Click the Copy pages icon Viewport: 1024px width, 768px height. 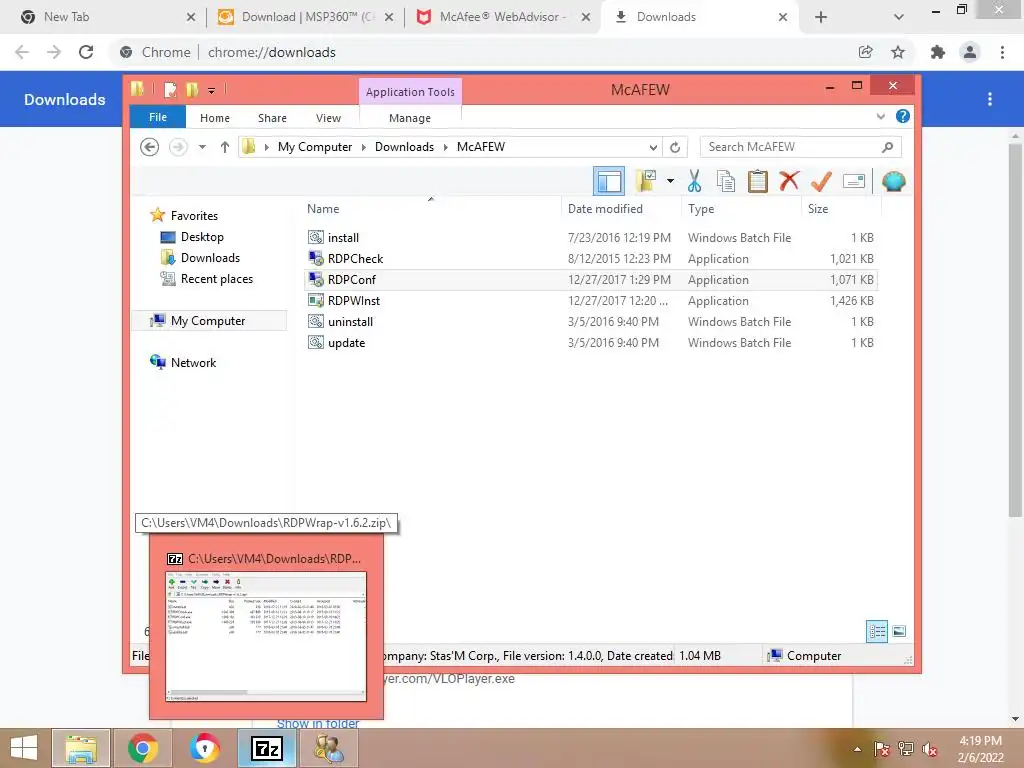tap(726, 181)
